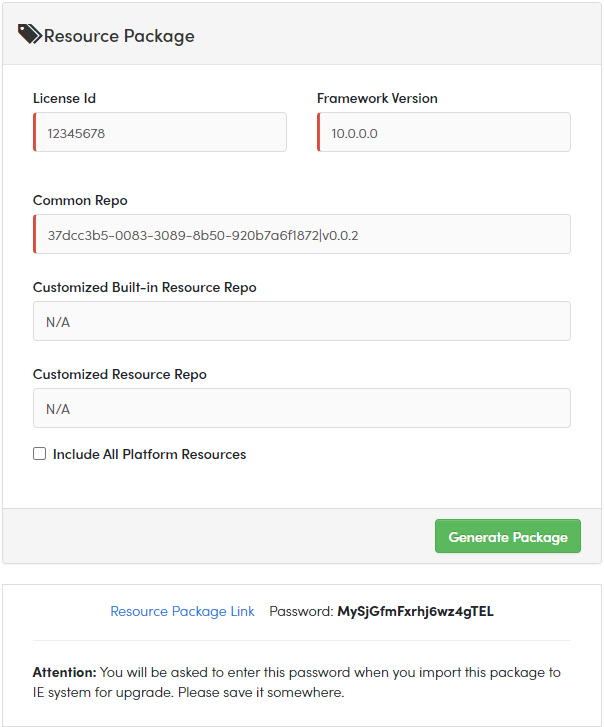Click the 'Password:' label text
Image resolution: width=604 pixels, height=727 pixels.
click(300, 611)
